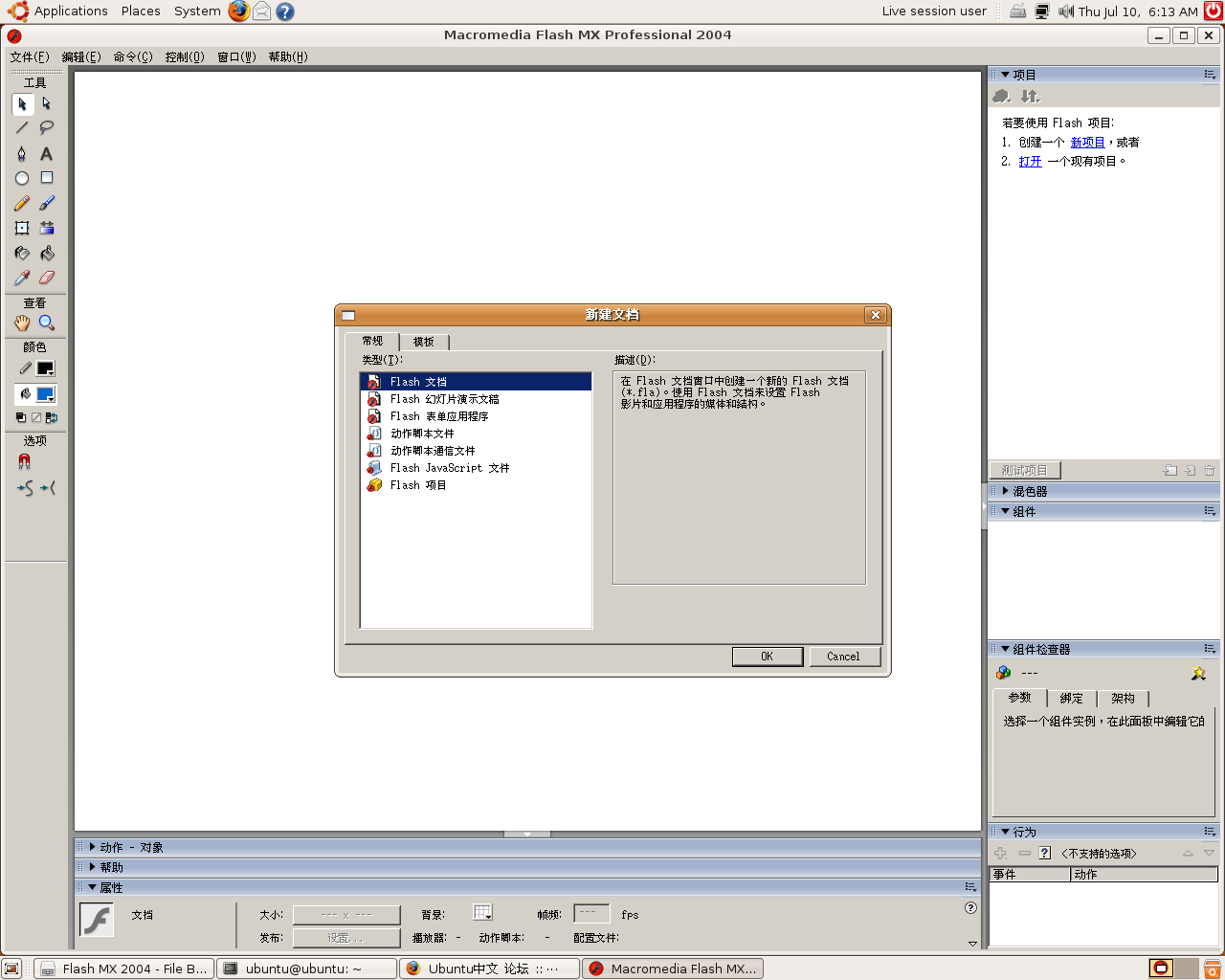Viewport: 1225px width, 980px height.
Task: Switch to the 模板 tab in dialog
Action: (424, 342)
